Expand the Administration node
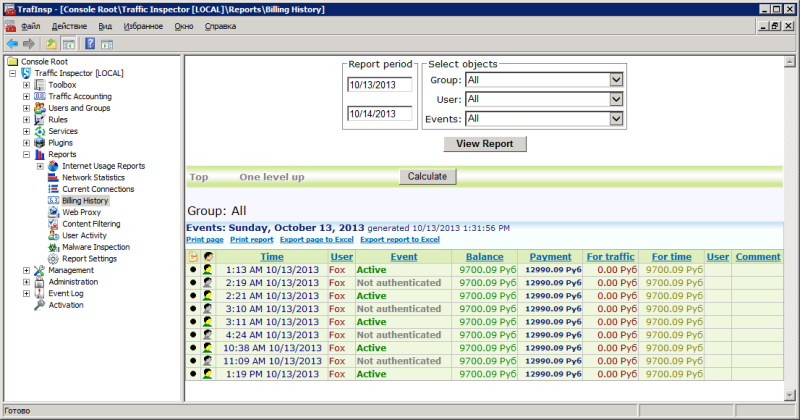The height and width of the screenshot is (420, 800). click(x=27, y=282)
